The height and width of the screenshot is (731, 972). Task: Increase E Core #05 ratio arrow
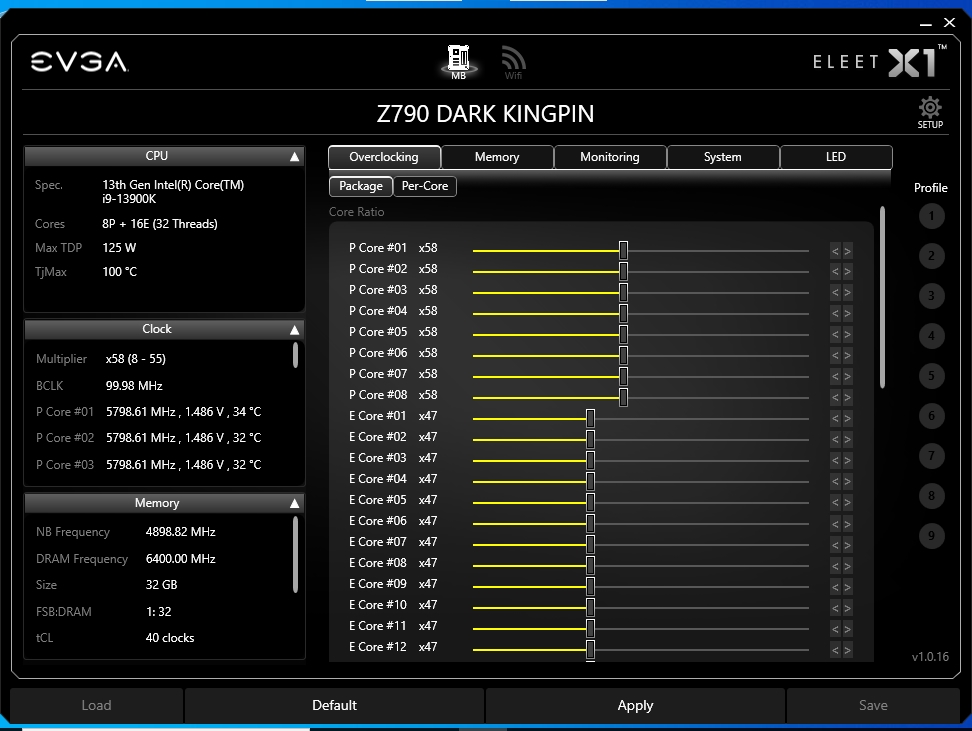click(x=847, y=503)
